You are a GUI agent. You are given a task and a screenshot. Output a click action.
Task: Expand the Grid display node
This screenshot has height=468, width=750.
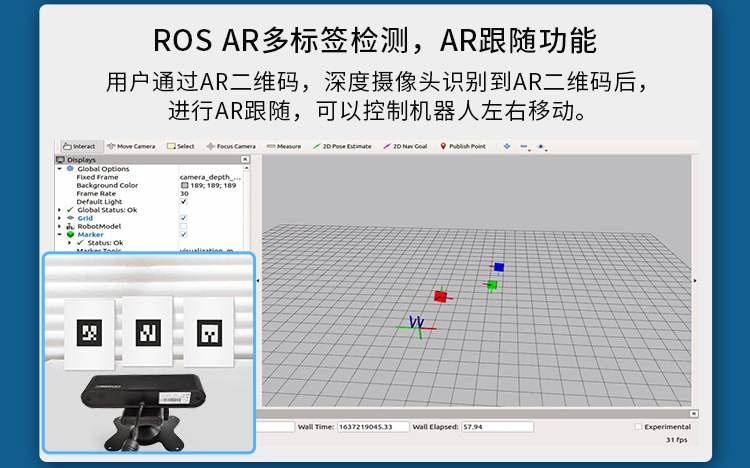[60, 218]
